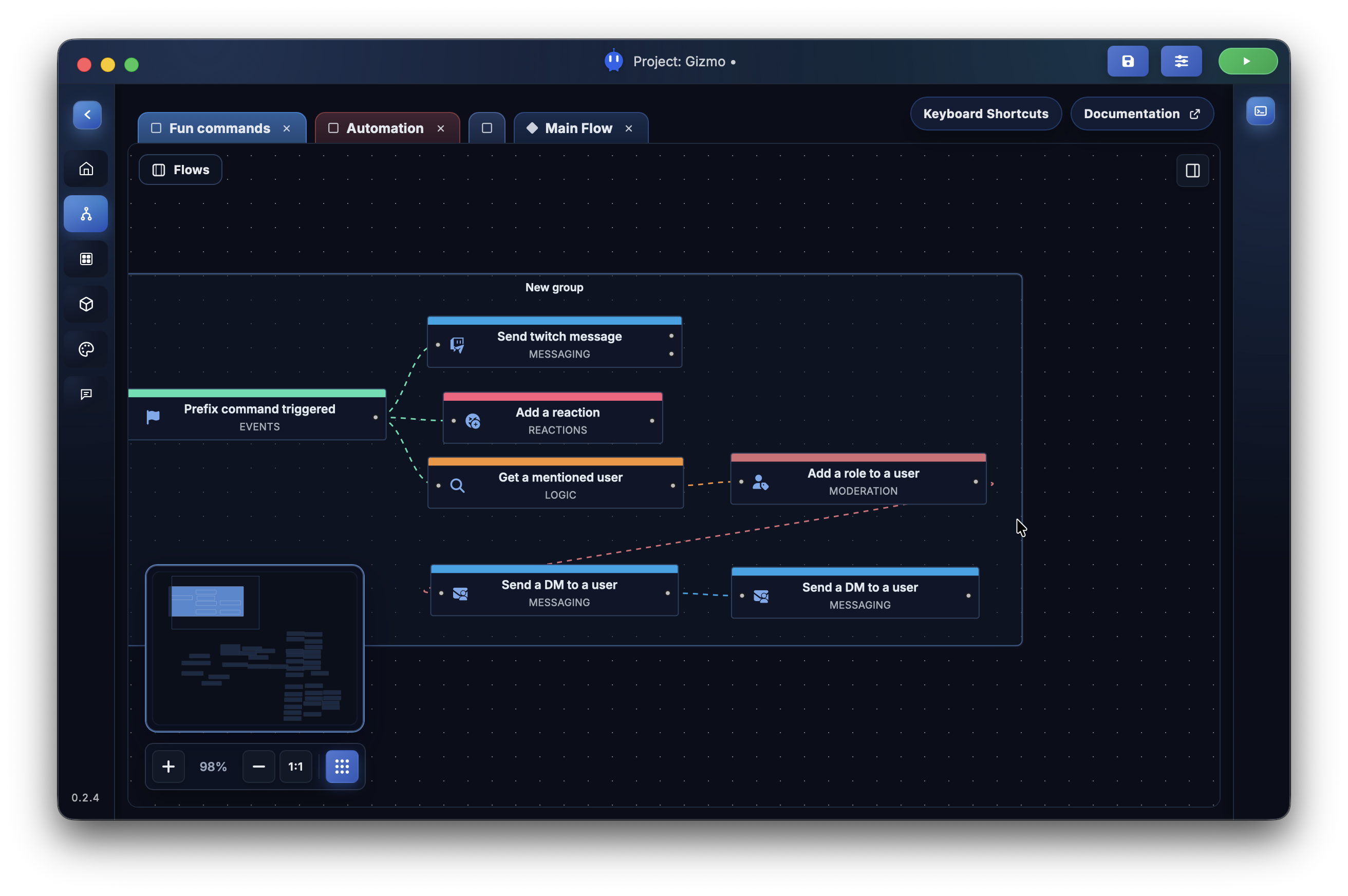Toggle the right side panel

click(1192, 170)
